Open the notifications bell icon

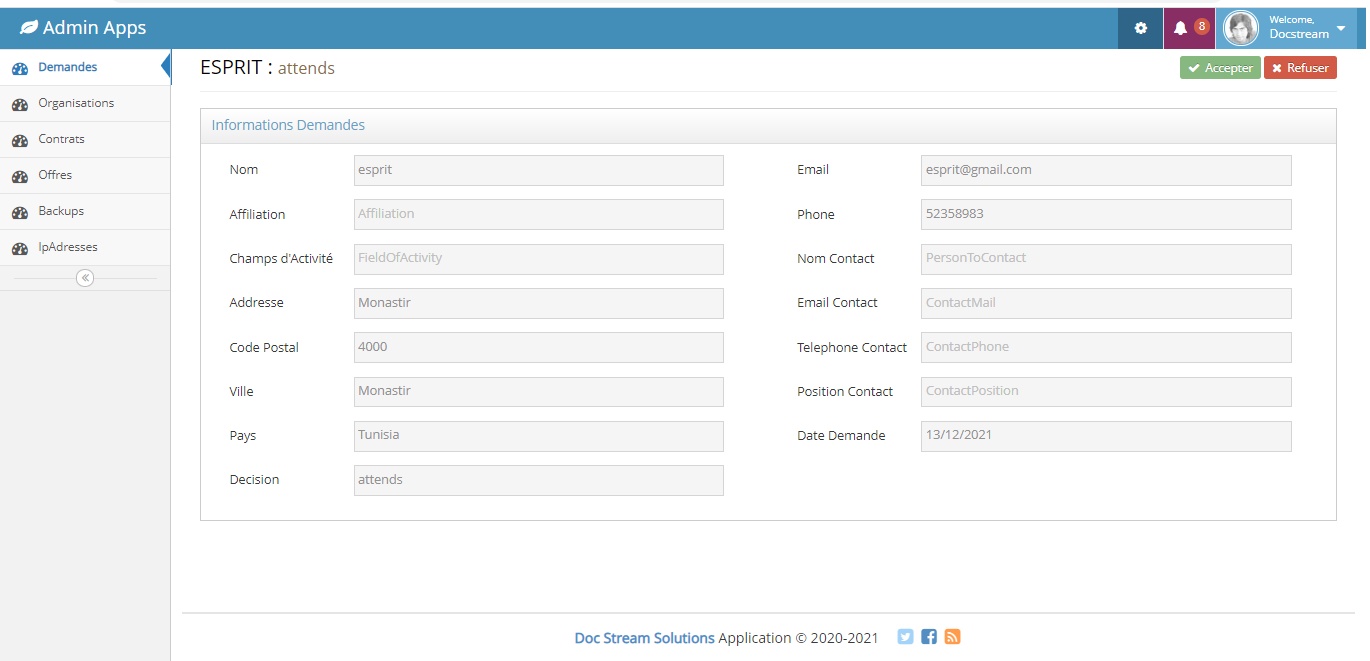[x=1180, y=28]
